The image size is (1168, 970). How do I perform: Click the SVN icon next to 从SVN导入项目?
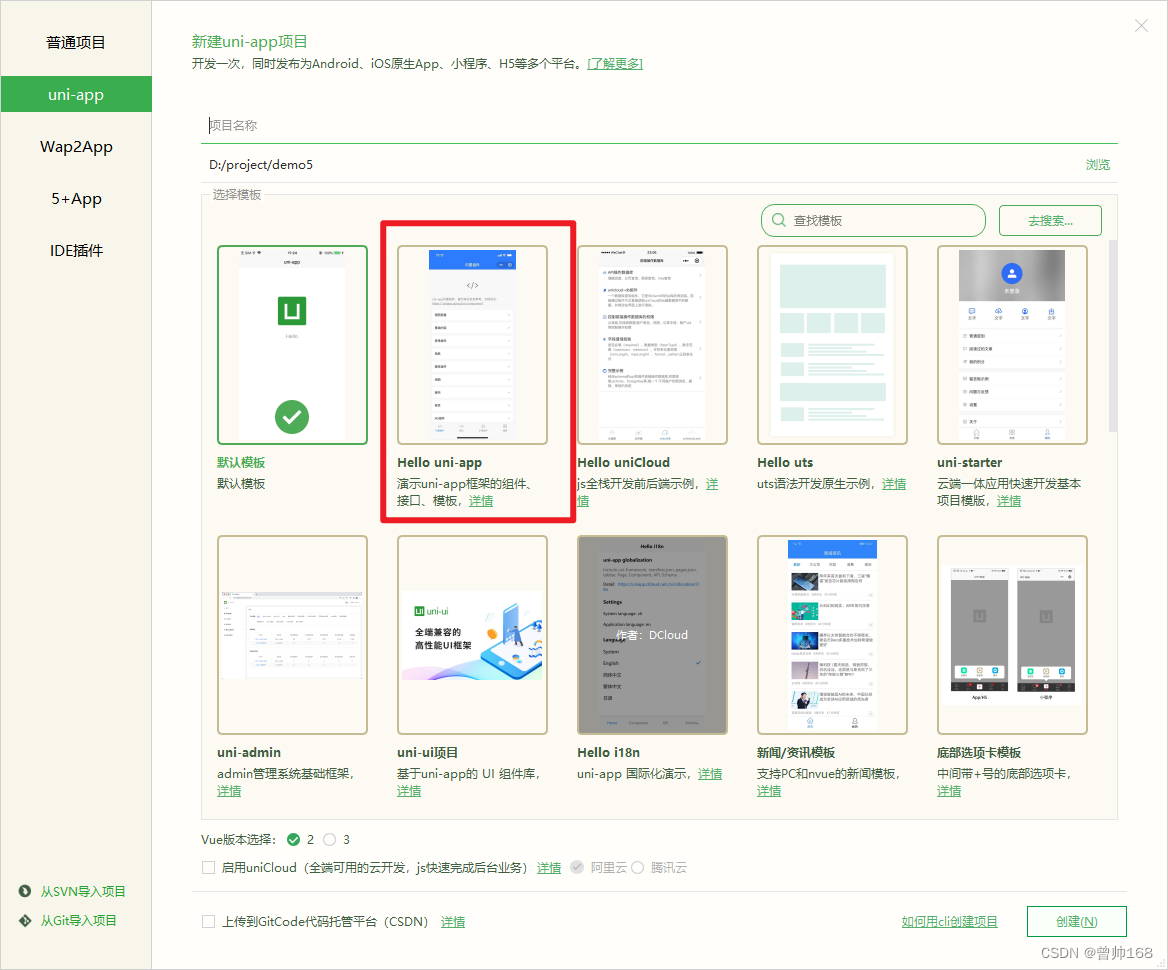click(x=25, y=890)
